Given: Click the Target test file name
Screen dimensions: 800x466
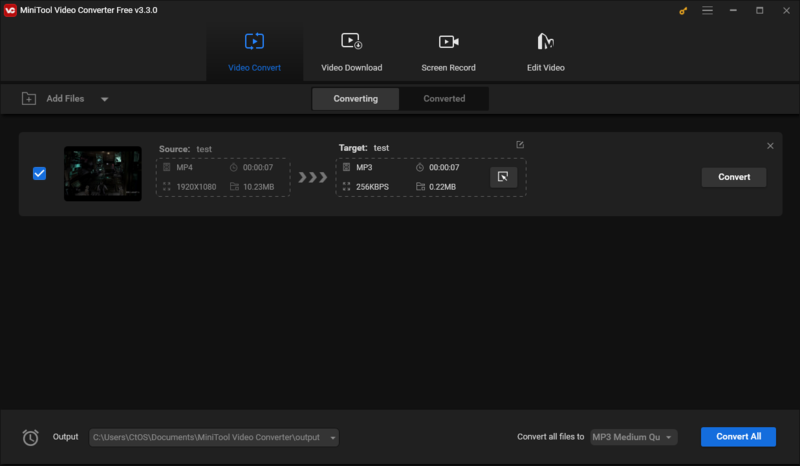Looking at the screenshot, I should (381, 148).
